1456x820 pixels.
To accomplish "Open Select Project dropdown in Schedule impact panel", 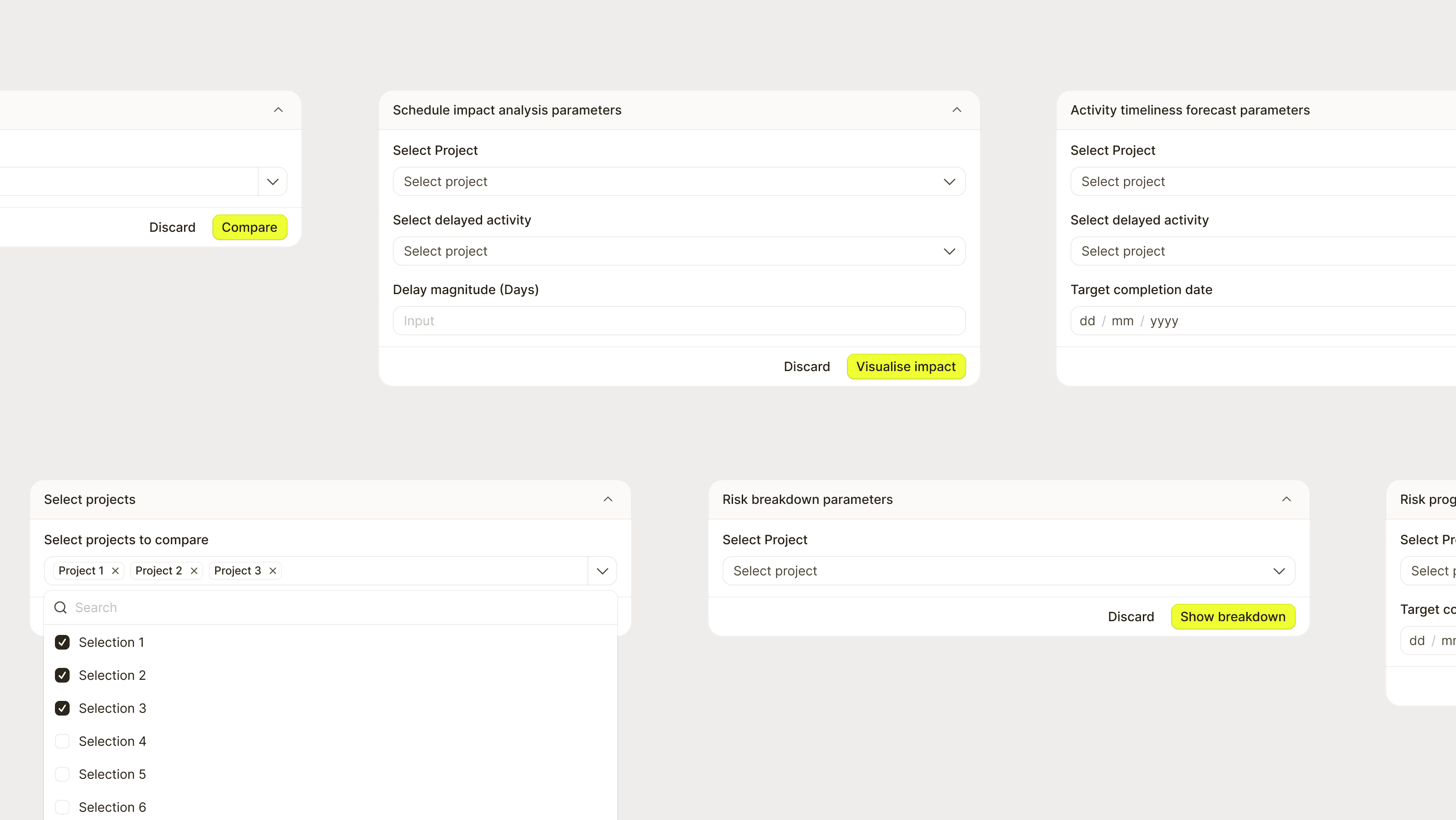I will point(679,181).
